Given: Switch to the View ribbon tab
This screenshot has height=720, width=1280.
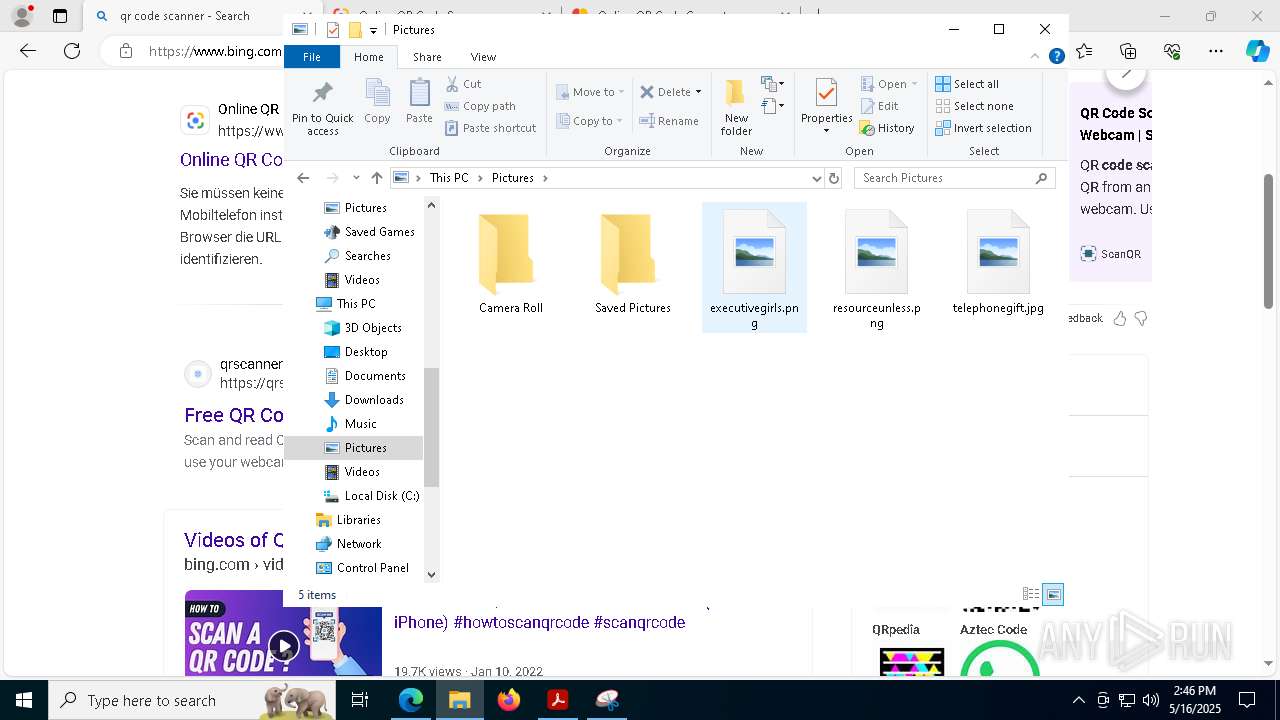Looking at the screenshot, I should (x=483, y=57).
